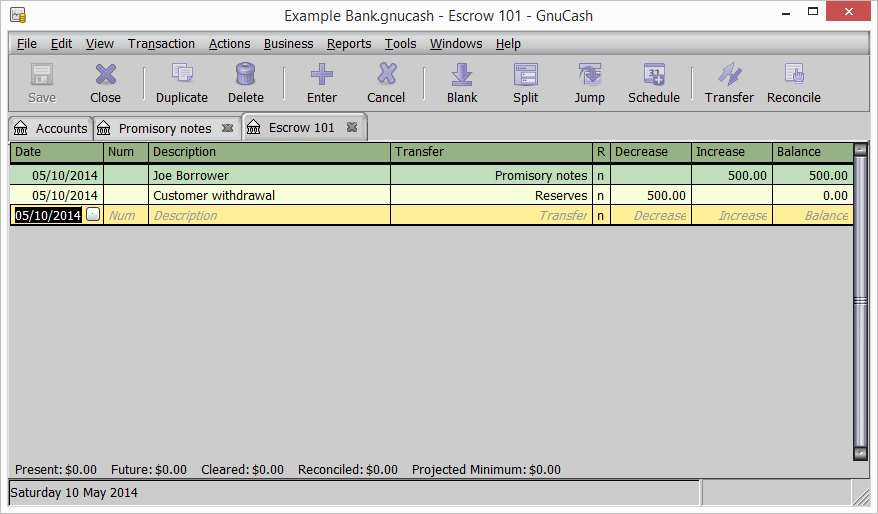The width and height of the screenshot is (878, 514).
Task: Toggle reconciled flag on Joe Borrower row
Action: [x=601, y=176]
